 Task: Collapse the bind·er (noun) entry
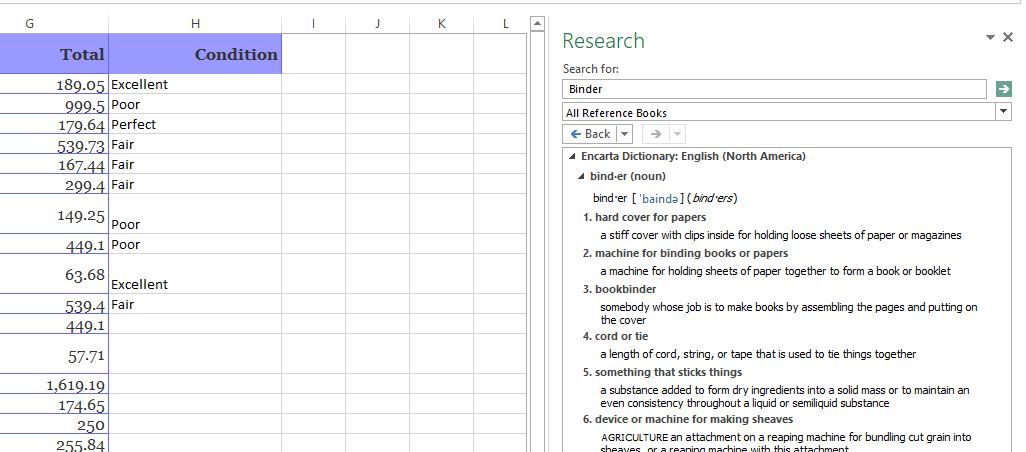point(581,176)
